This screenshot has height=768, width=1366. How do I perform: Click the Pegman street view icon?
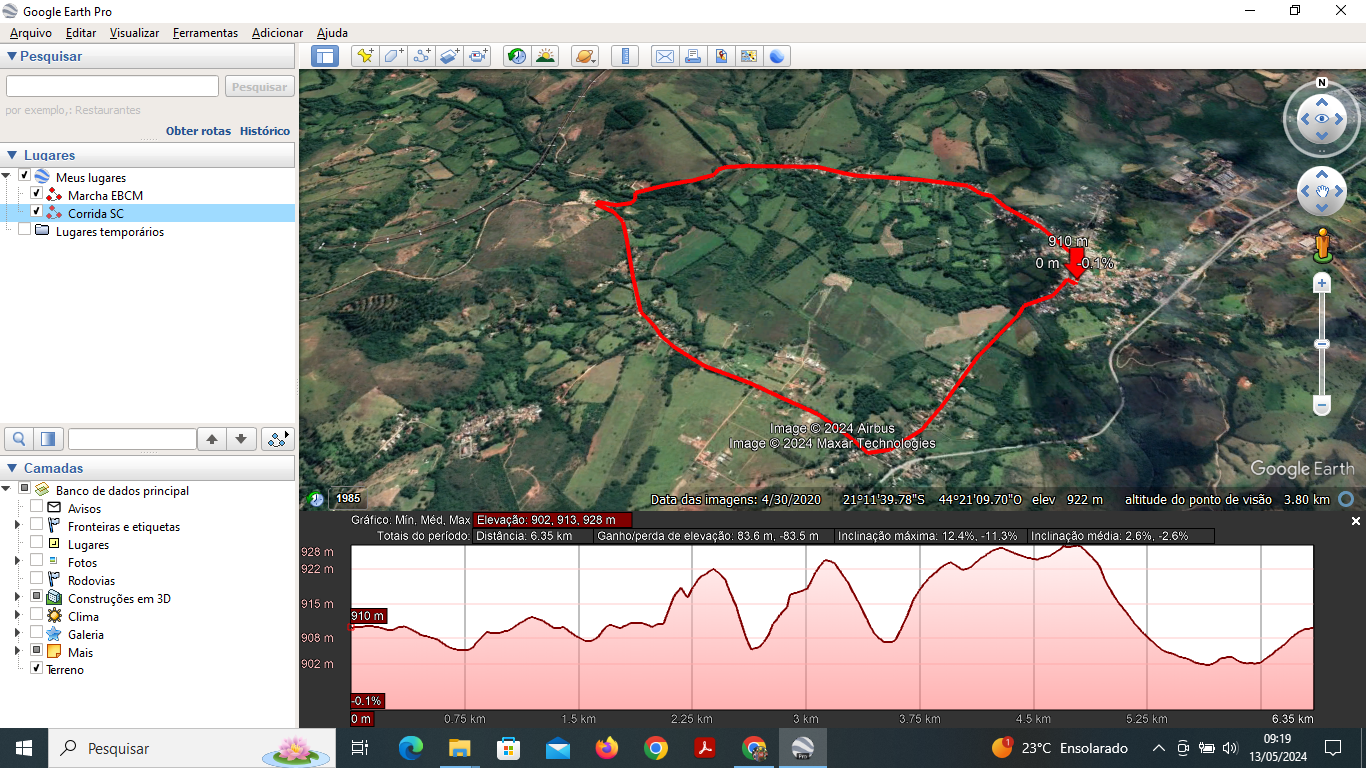pyautogui.click(x=1322, y=244)
